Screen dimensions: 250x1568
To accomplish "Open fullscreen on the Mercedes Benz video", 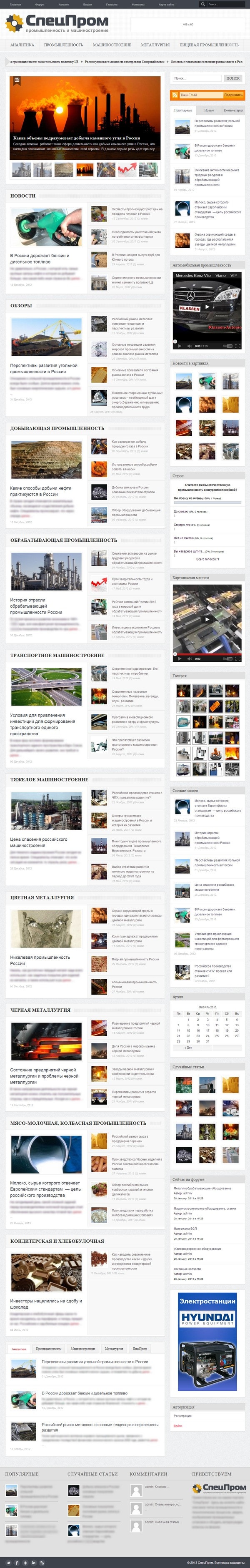I will 238,346.
